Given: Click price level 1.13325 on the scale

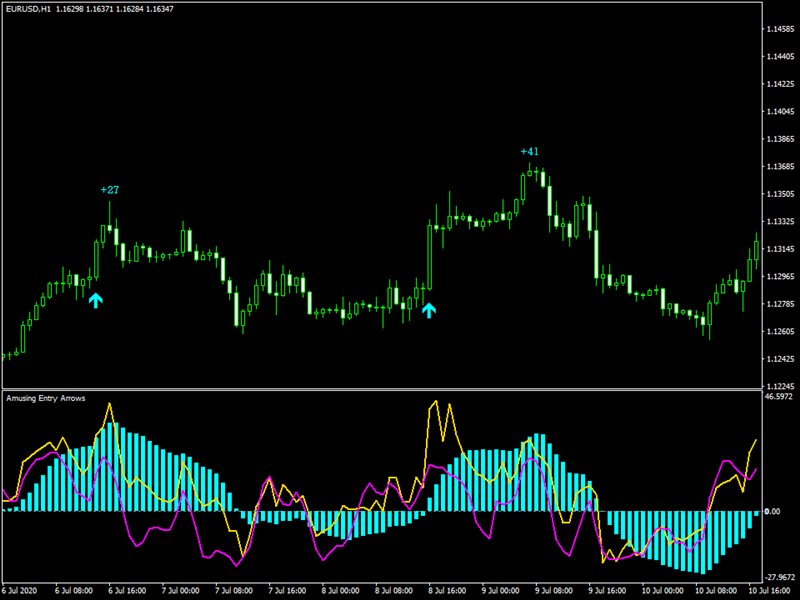Looking at the screenshot, I should (x=781, y=221).
